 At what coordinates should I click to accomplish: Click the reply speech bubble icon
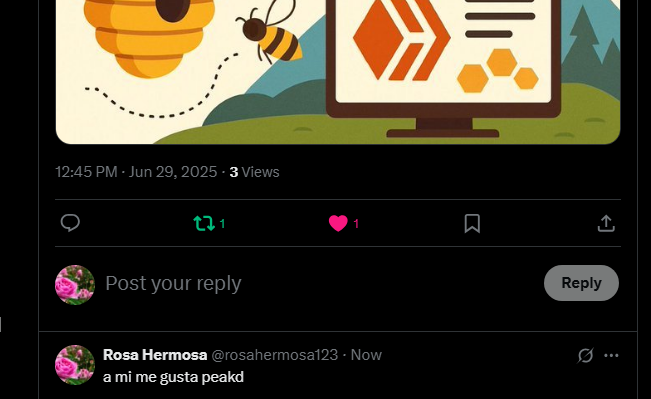tap(70, 223)
